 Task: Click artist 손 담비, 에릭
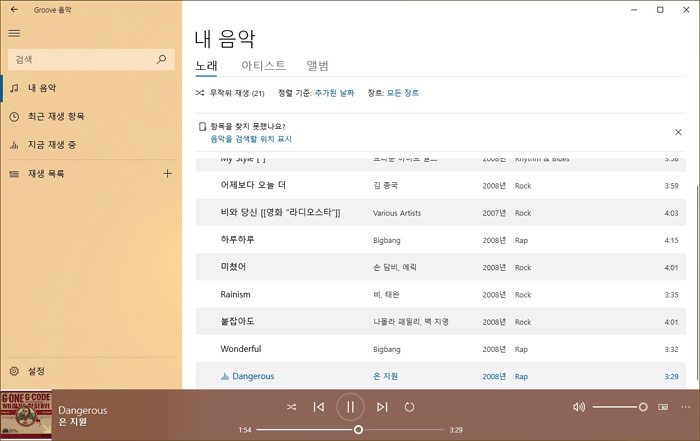395,267
